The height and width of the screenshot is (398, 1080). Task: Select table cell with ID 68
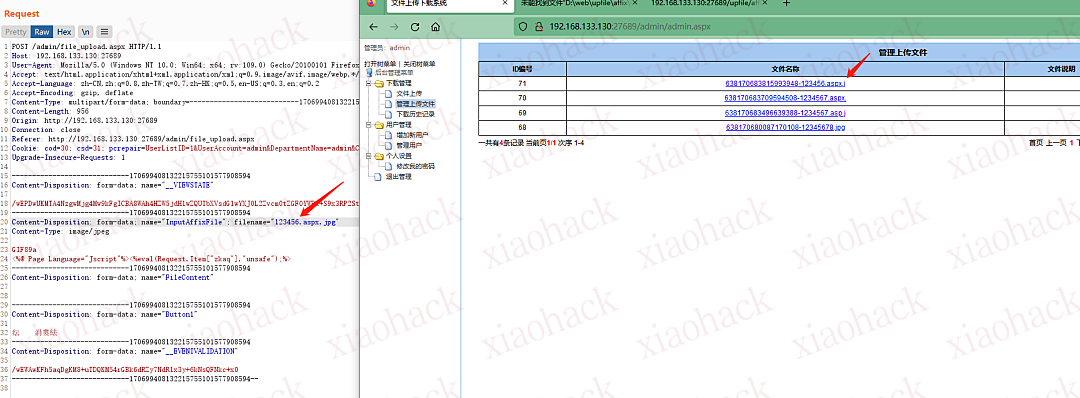coord(522,127)
